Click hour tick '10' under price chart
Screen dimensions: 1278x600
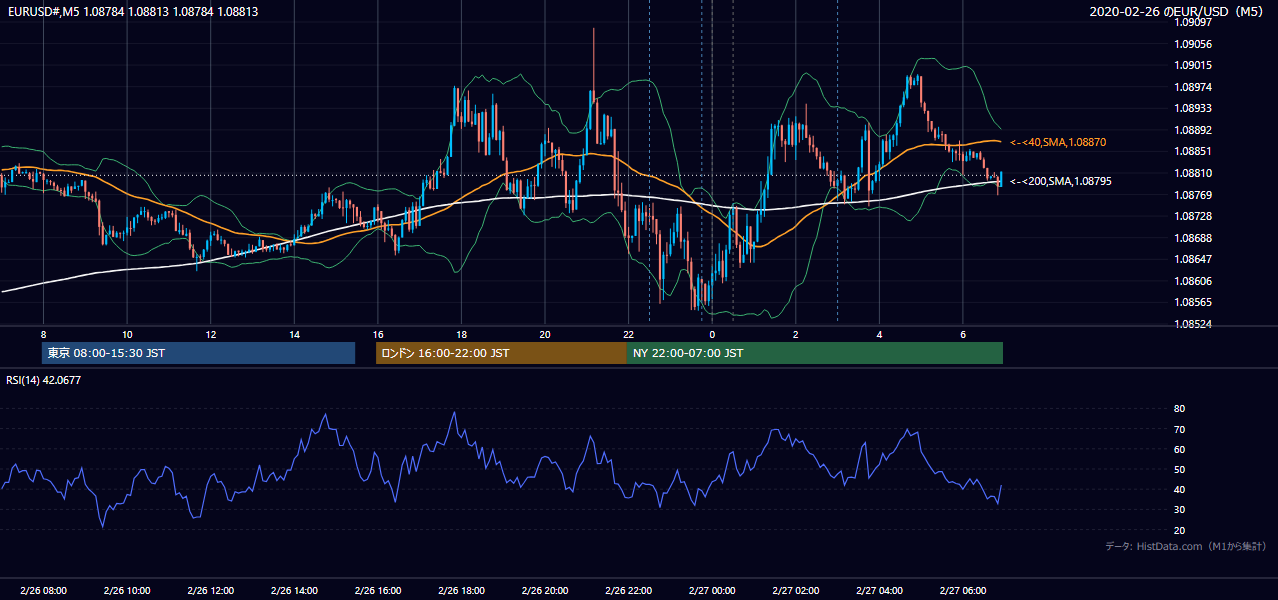coord(127,334)
